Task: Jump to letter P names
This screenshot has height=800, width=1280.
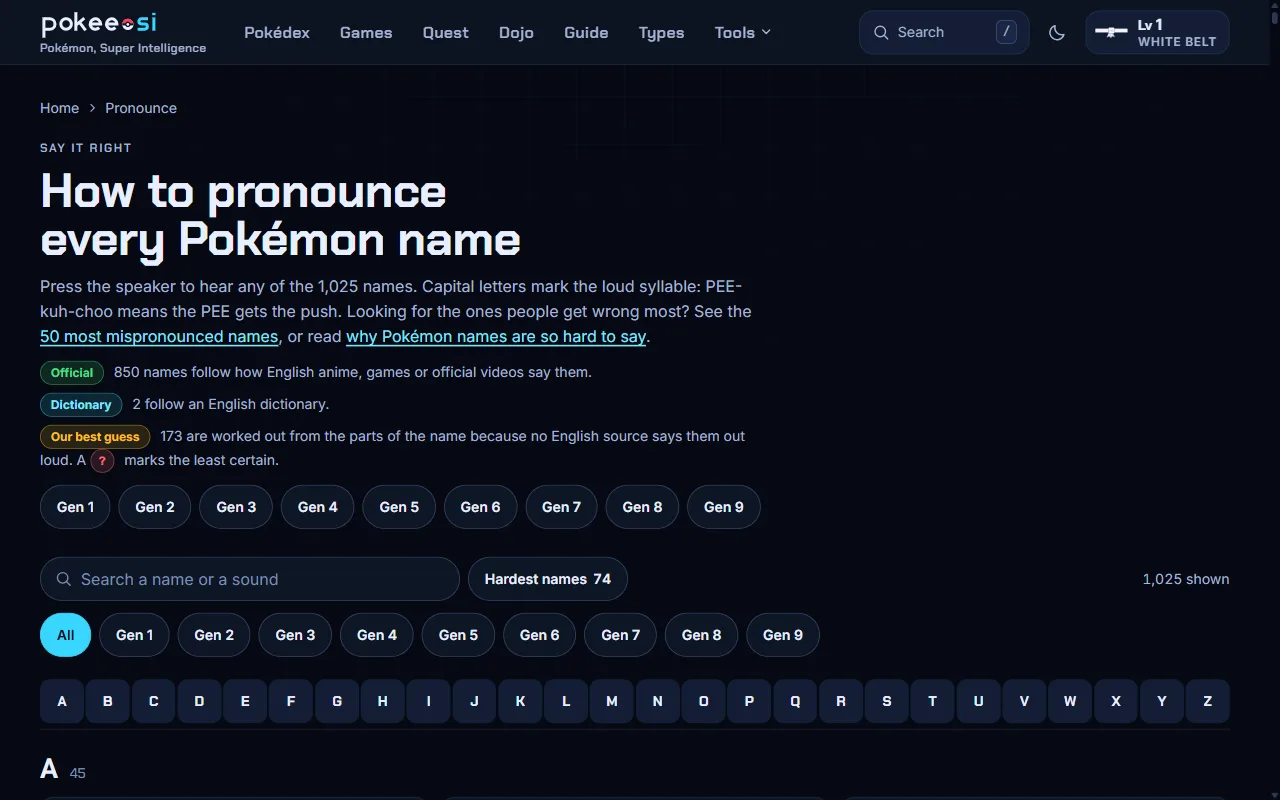Action: (x=749, y=701)
